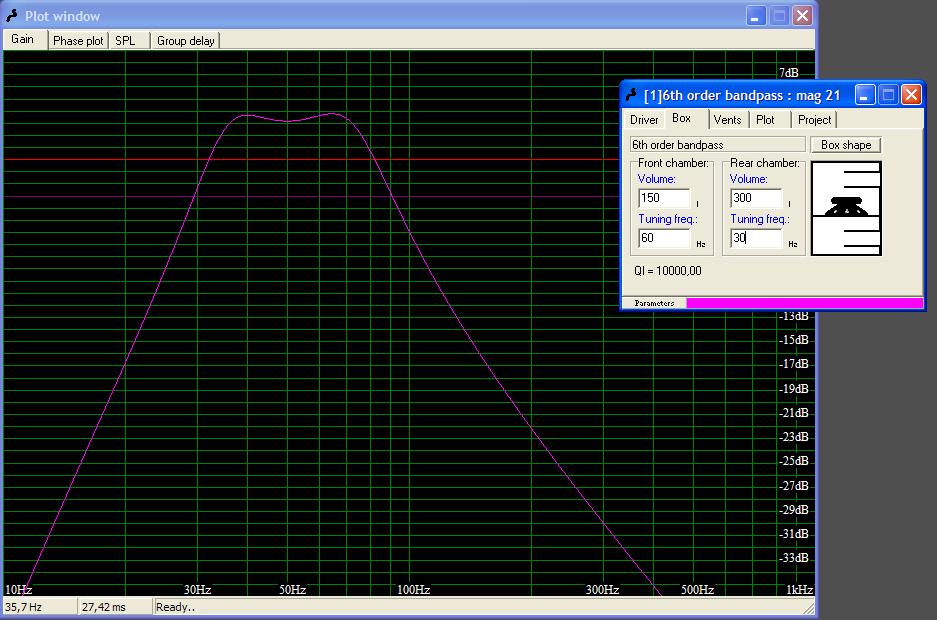
Task: Click the 35,7 Hz status bar value
Action: tap(23, 607)
